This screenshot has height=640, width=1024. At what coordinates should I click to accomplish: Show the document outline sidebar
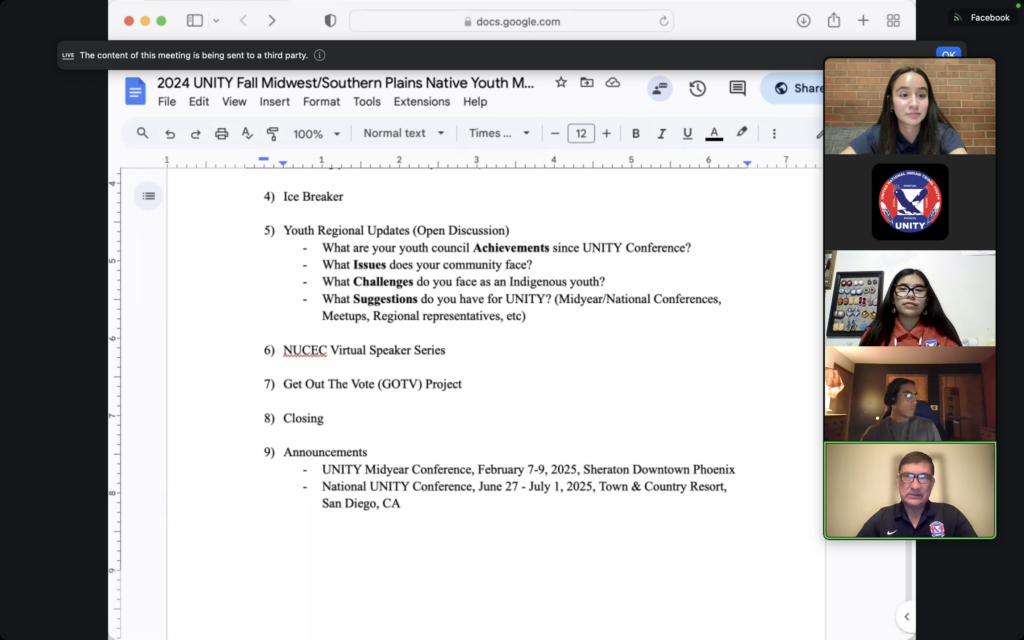(x=149, y=196)
